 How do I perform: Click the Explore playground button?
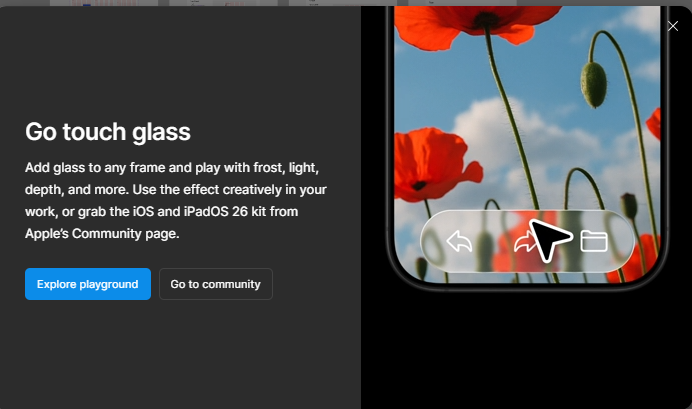click(88, 284)
